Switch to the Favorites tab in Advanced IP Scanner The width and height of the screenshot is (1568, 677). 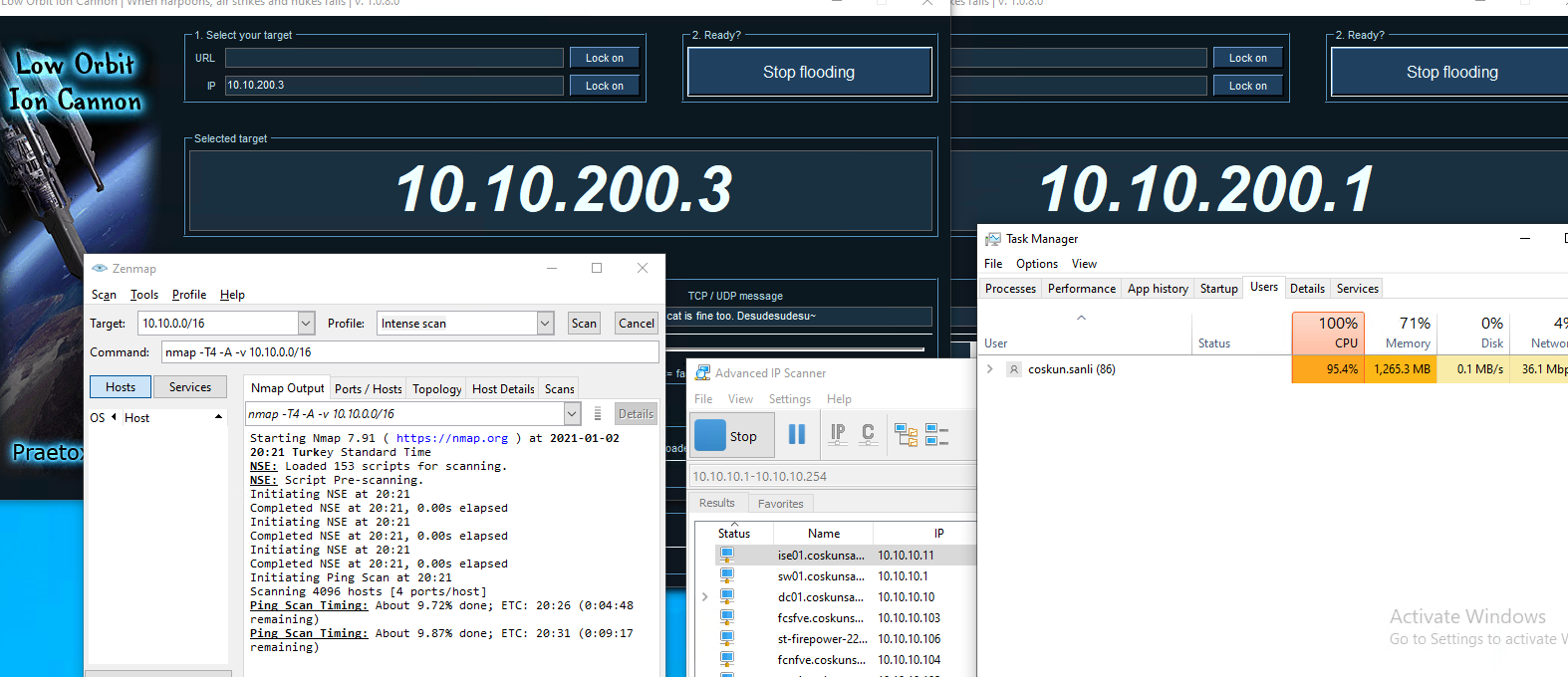(781, 504)
